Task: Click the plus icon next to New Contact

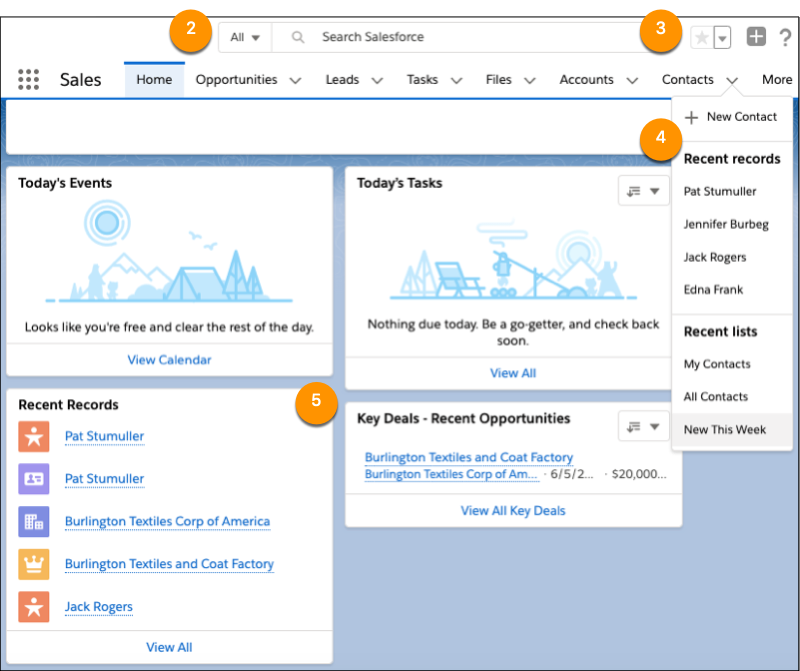Action: point(690,117)
